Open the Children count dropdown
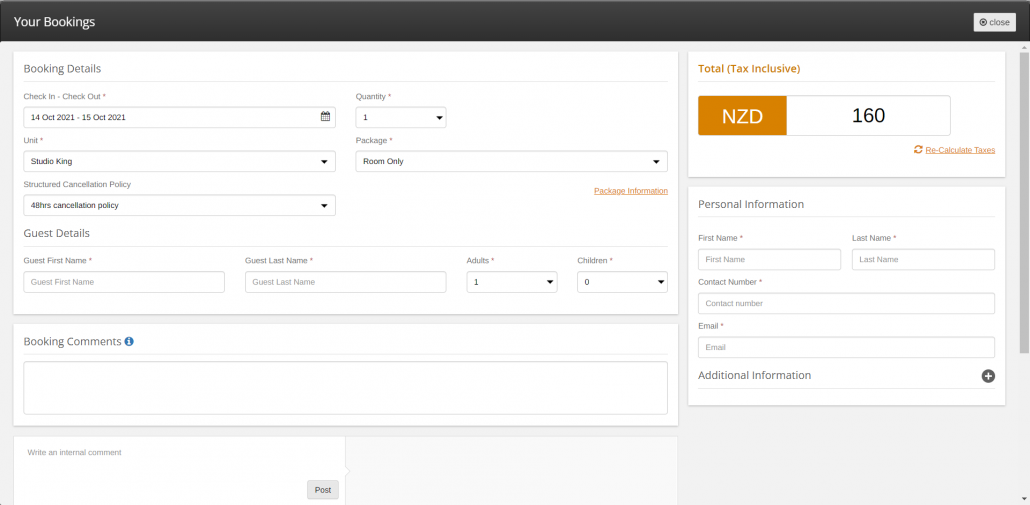The image size is (1030, 505). coord(622,282)
